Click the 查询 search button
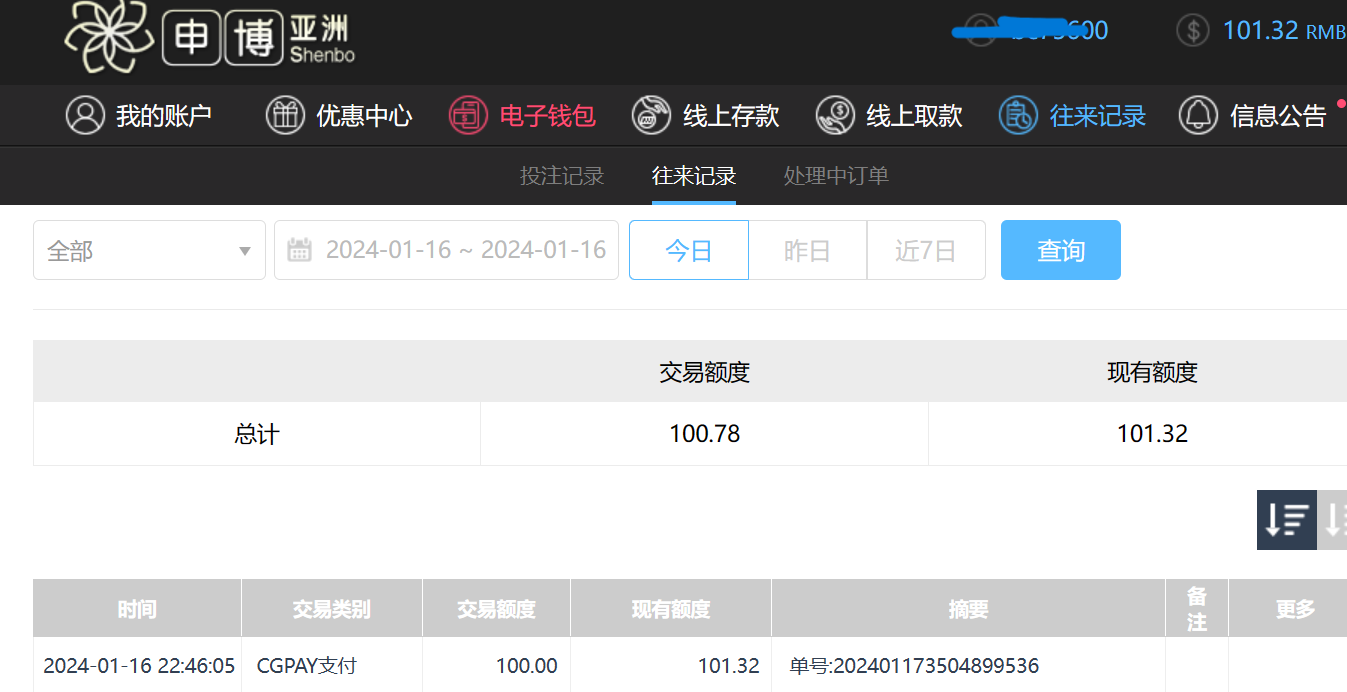 [1061, 250]
